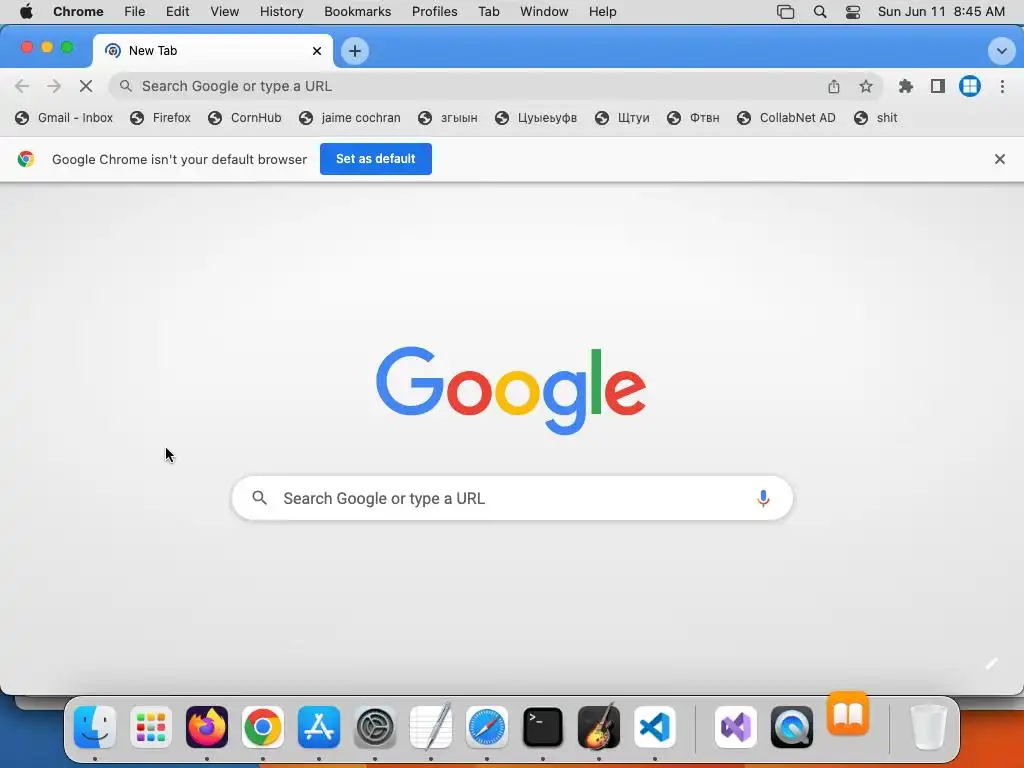Go forward using the forward arrow
This screenshot has height=768, width=1024.
click(x=54, y=86)
